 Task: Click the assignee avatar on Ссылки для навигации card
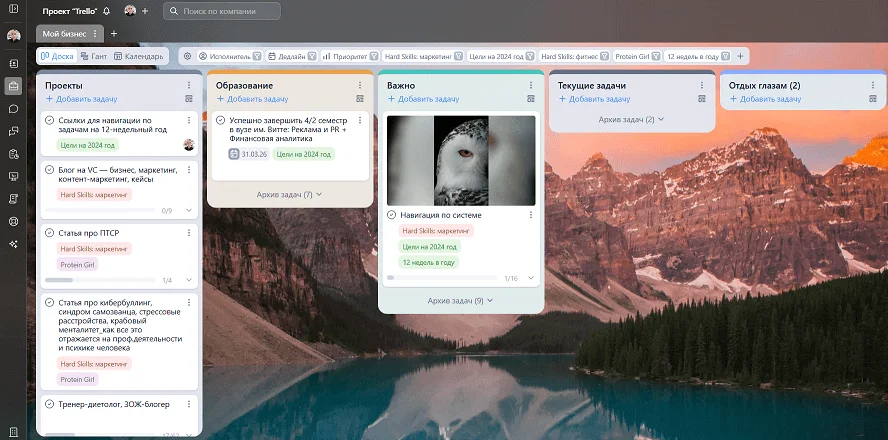click(189, 145)
